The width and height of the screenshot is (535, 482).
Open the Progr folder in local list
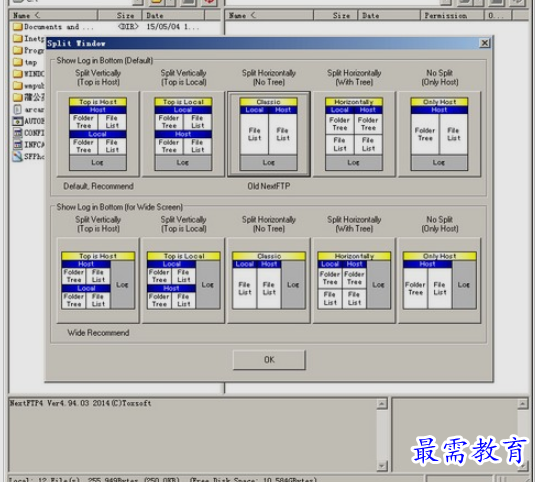coord(29,50)
